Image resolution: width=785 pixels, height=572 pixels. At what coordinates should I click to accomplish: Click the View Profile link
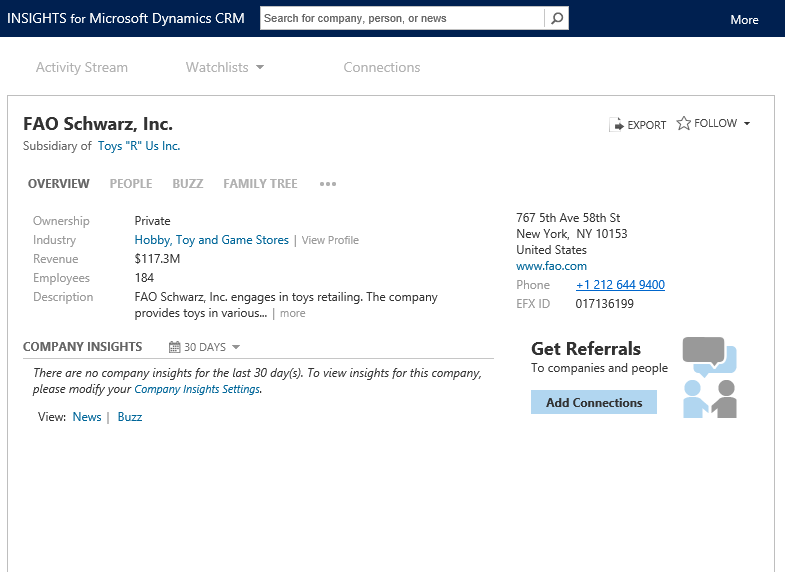[330, 240]
